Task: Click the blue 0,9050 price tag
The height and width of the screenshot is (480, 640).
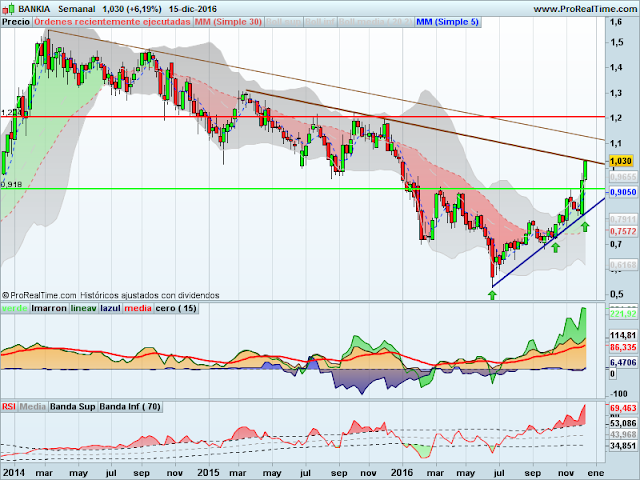Action: [623, 192]
